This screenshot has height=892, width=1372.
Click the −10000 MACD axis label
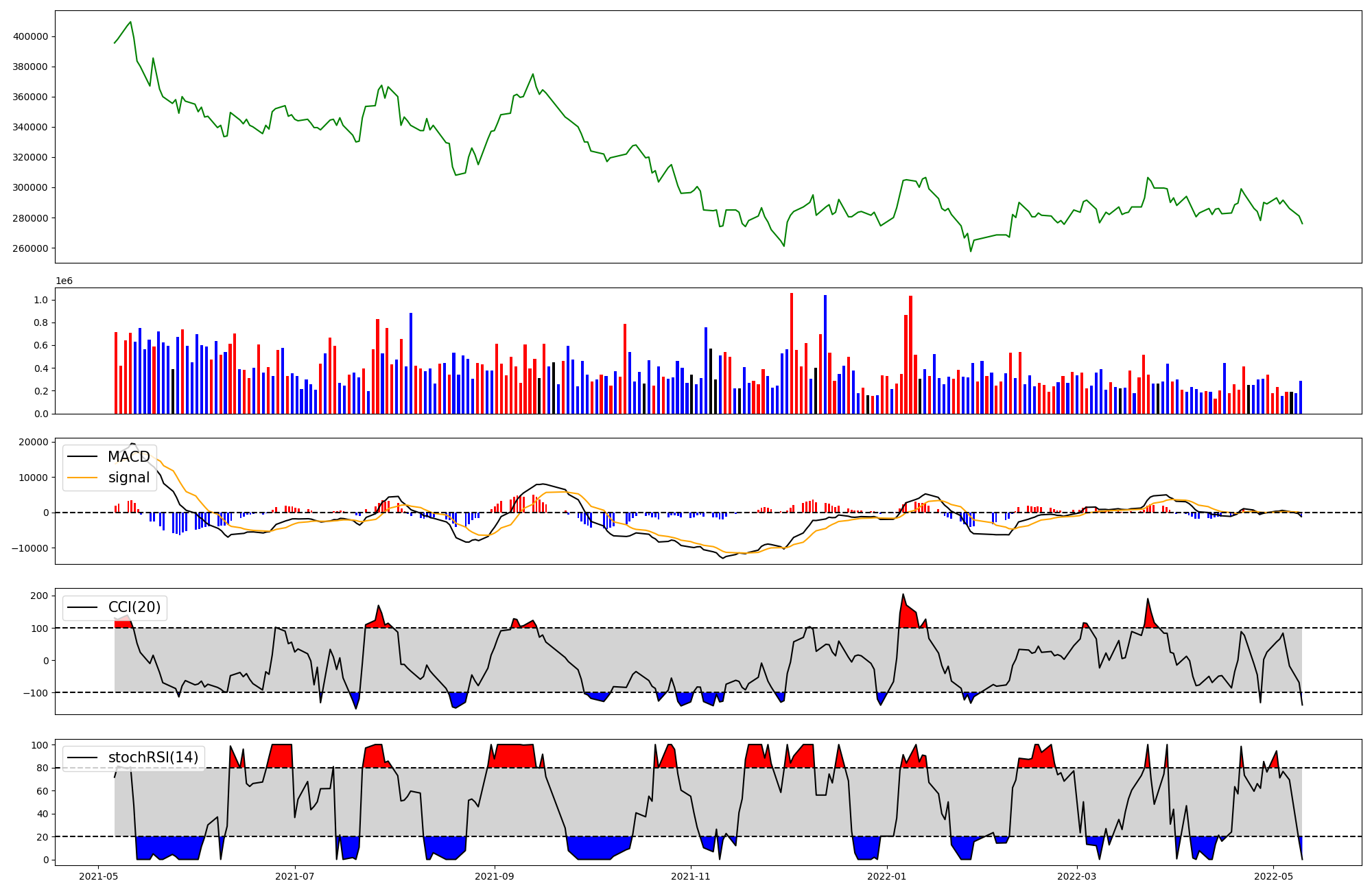[30, 548]
